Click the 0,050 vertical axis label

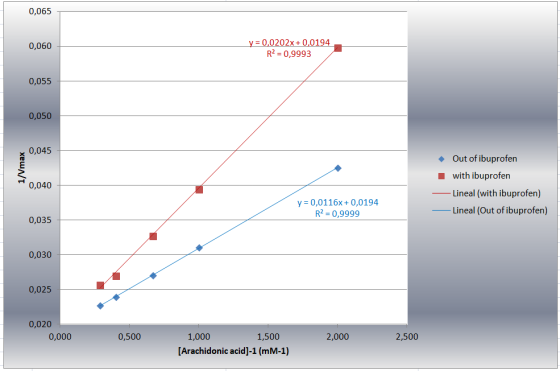[x=40, y=116]
